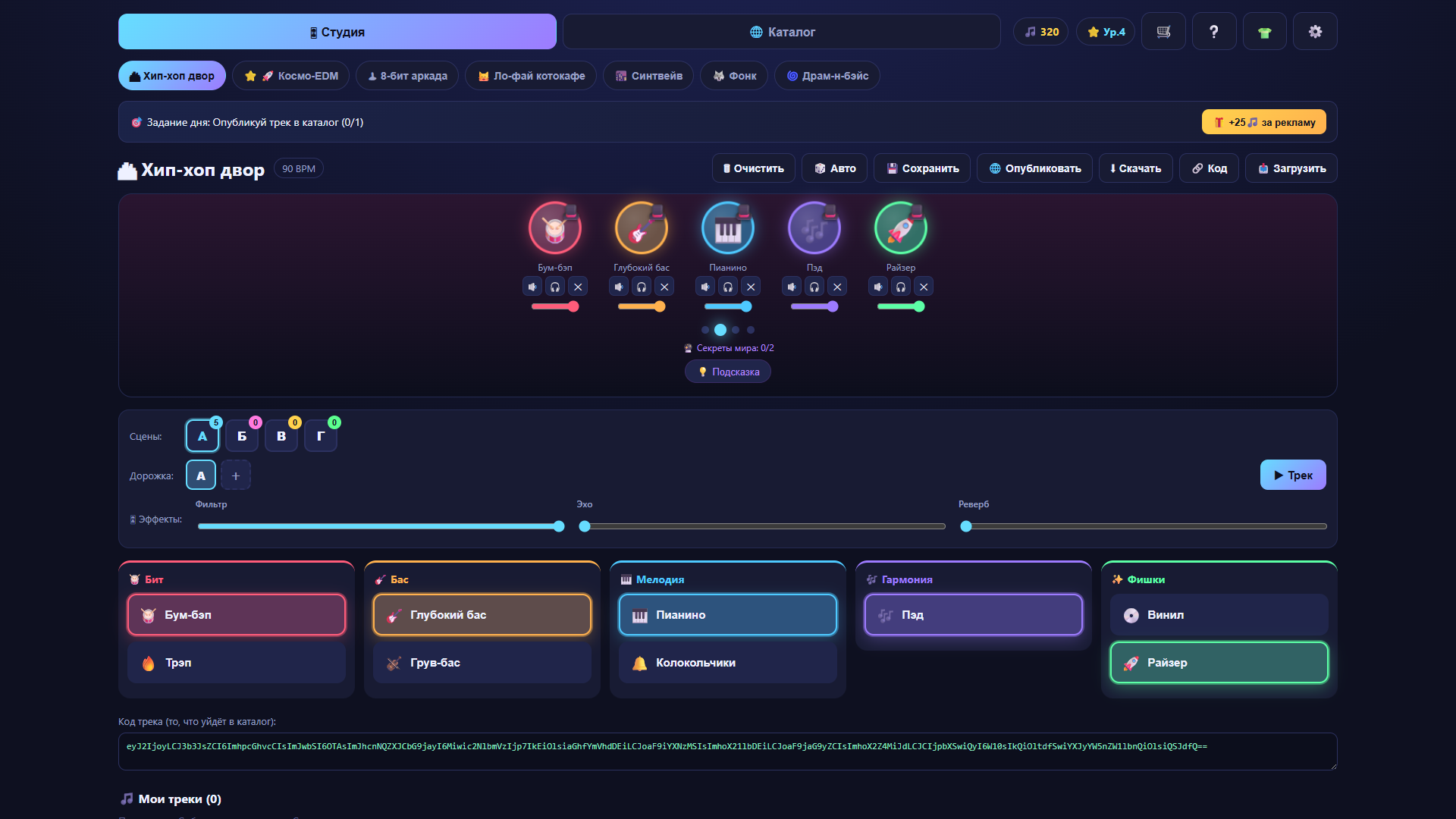Viewport: 1456px width, 819px height.
Task: Open the shop cart icon
Action: click(1163, 32)
